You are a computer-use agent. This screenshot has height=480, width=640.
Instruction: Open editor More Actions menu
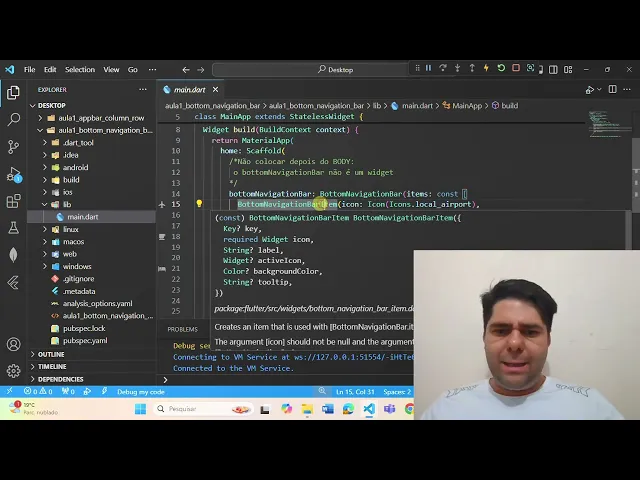(627, 89)
